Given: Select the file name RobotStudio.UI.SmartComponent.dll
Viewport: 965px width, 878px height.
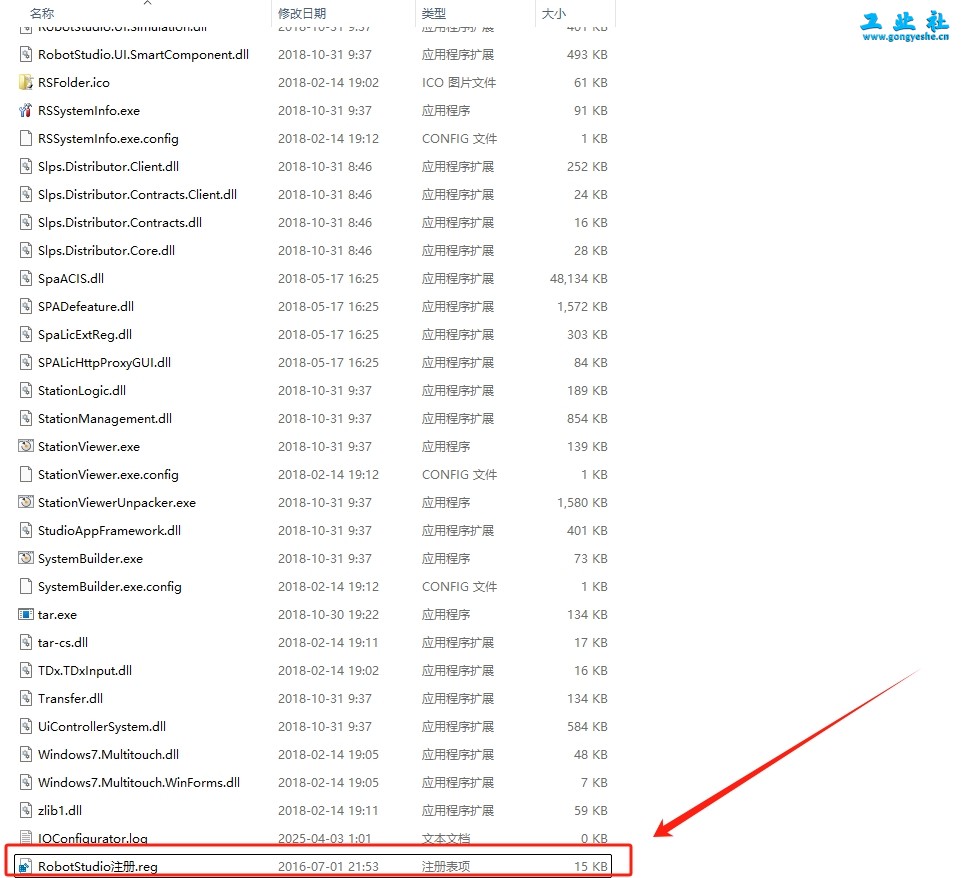Looking at the screenshot, I should click(143, 55).
